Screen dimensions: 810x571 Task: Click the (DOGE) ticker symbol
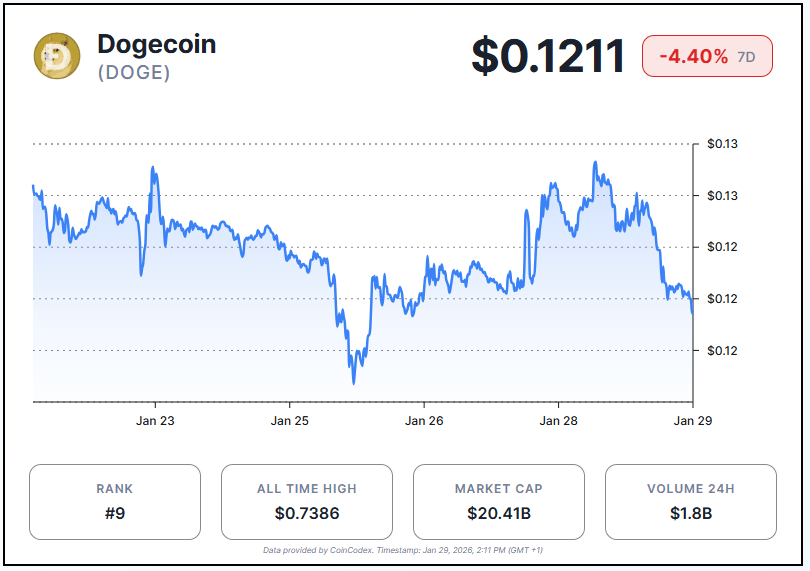coord(134,73)
